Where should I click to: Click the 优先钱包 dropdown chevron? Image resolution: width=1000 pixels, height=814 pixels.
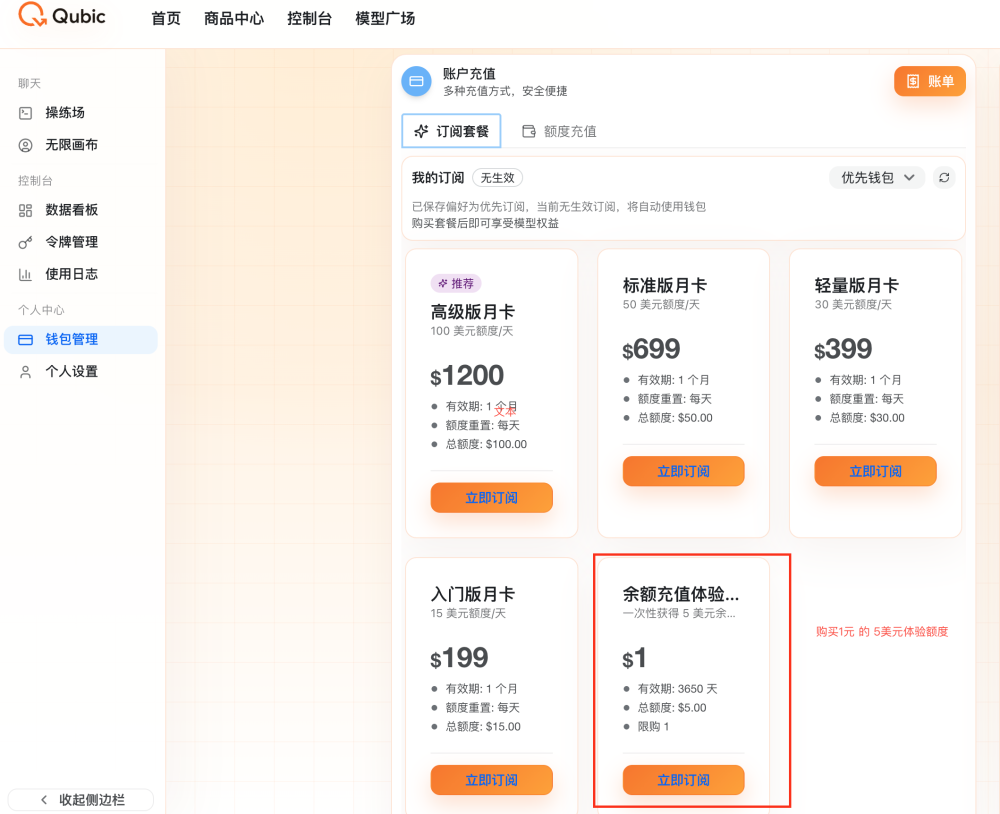[x=909, y=178]
